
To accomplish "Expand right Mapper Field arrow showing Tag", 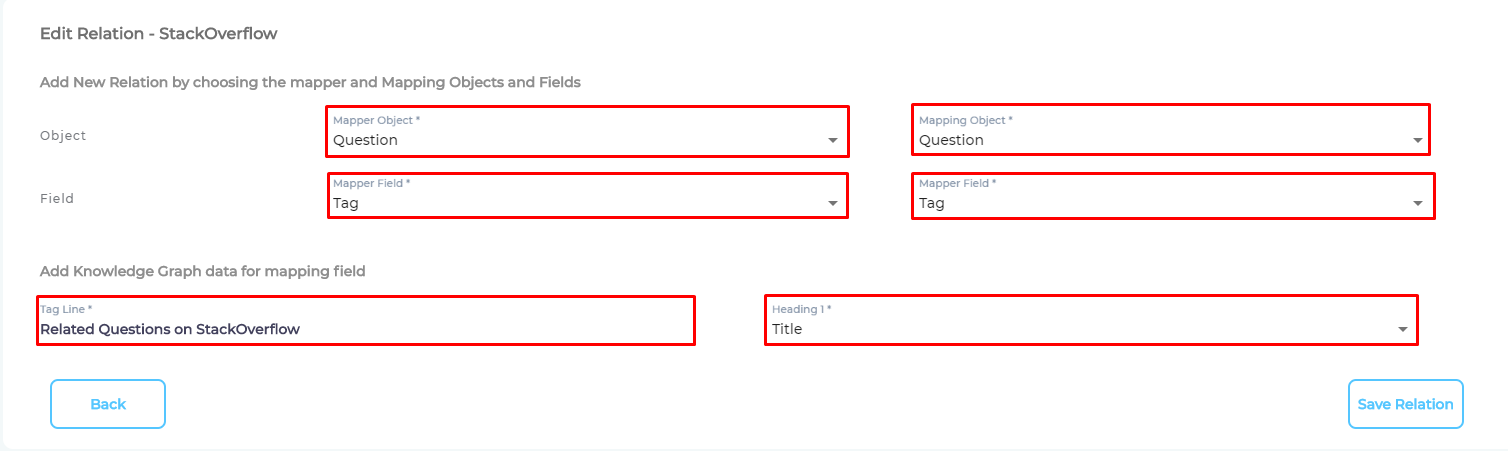I will pyautogui.click(x=1417, y=204).
